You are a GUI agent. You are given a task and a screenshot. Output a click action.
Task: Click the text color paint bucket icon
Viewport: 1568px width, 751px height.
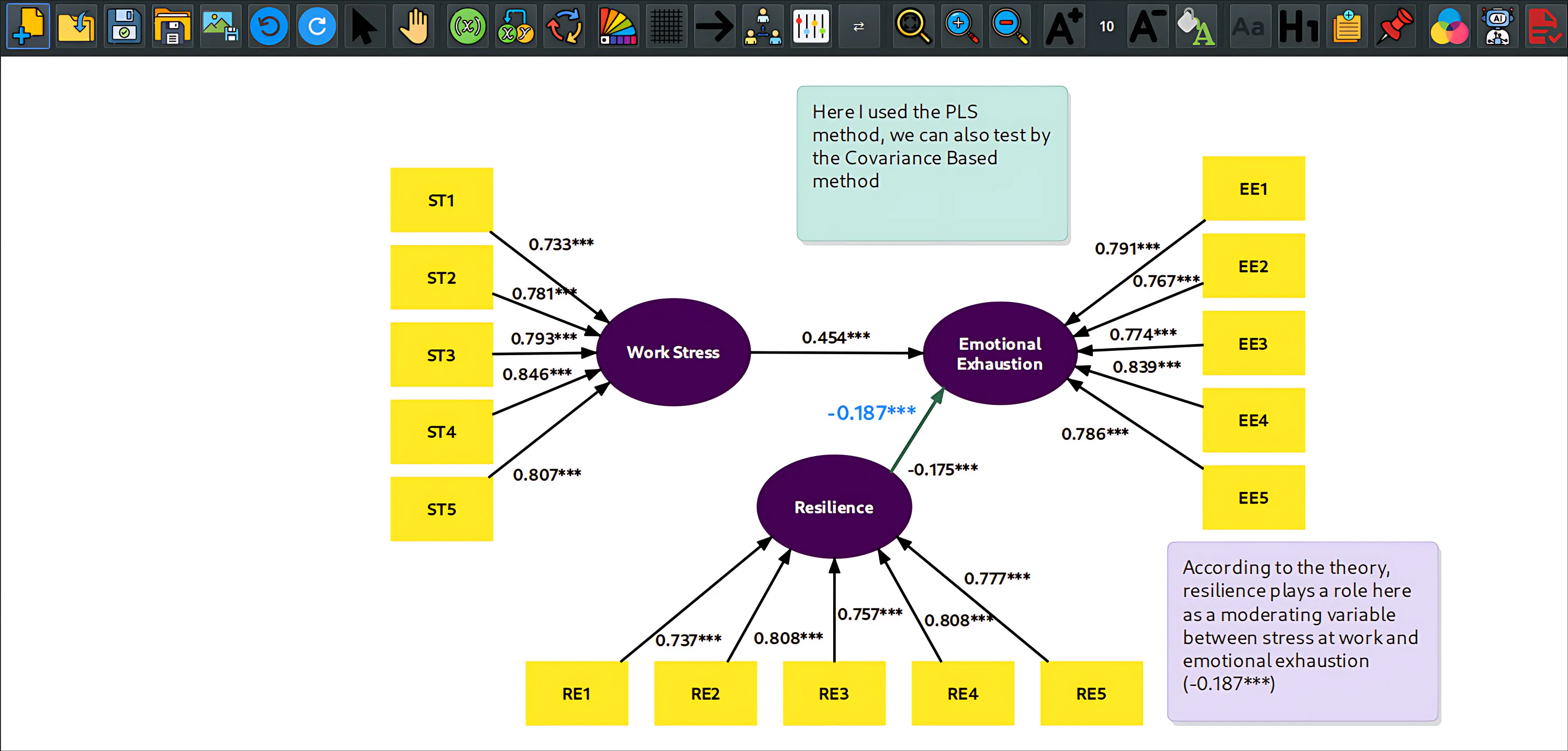(1196, 26)
